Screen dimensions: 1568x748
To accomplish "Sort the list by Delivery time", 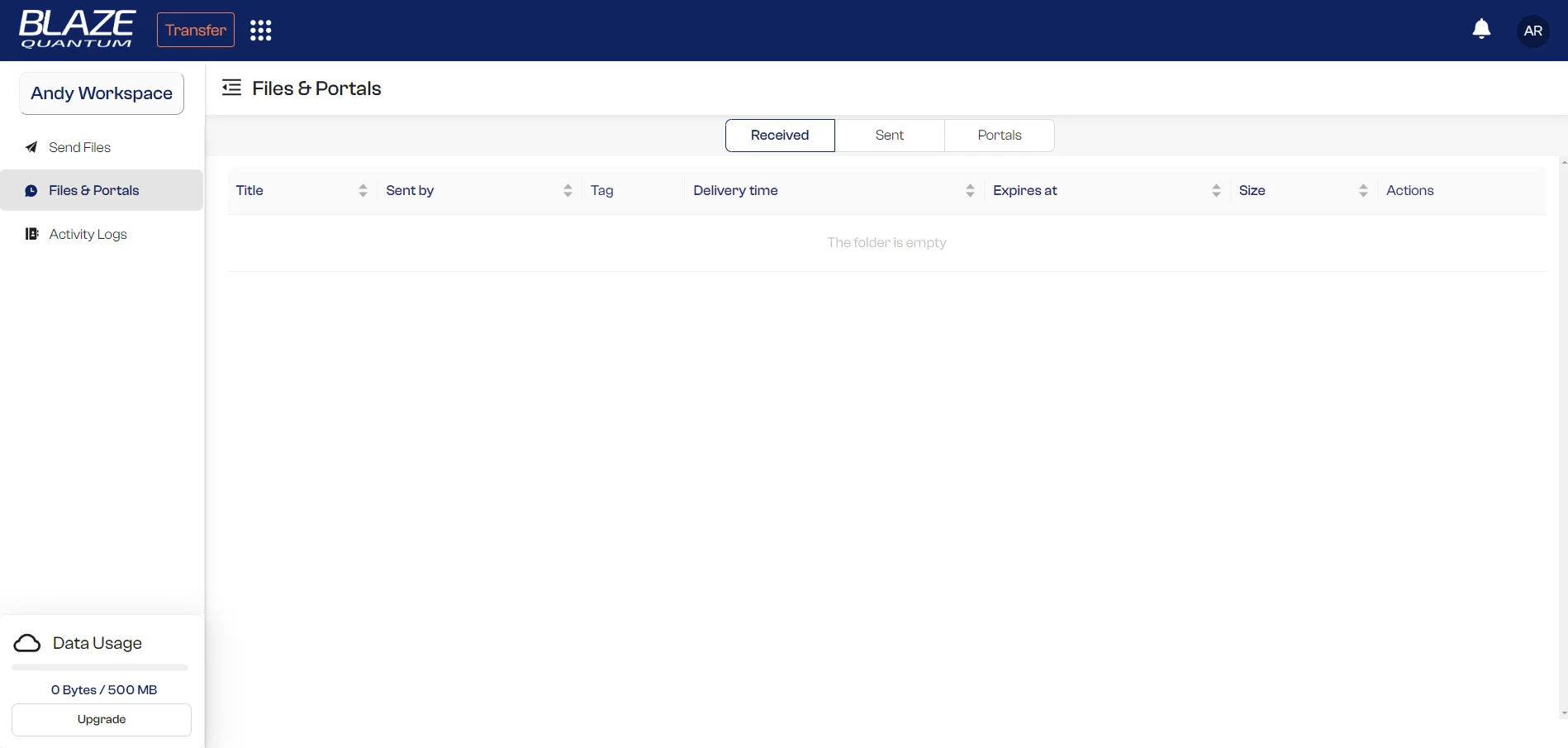I will click(969, 190).
